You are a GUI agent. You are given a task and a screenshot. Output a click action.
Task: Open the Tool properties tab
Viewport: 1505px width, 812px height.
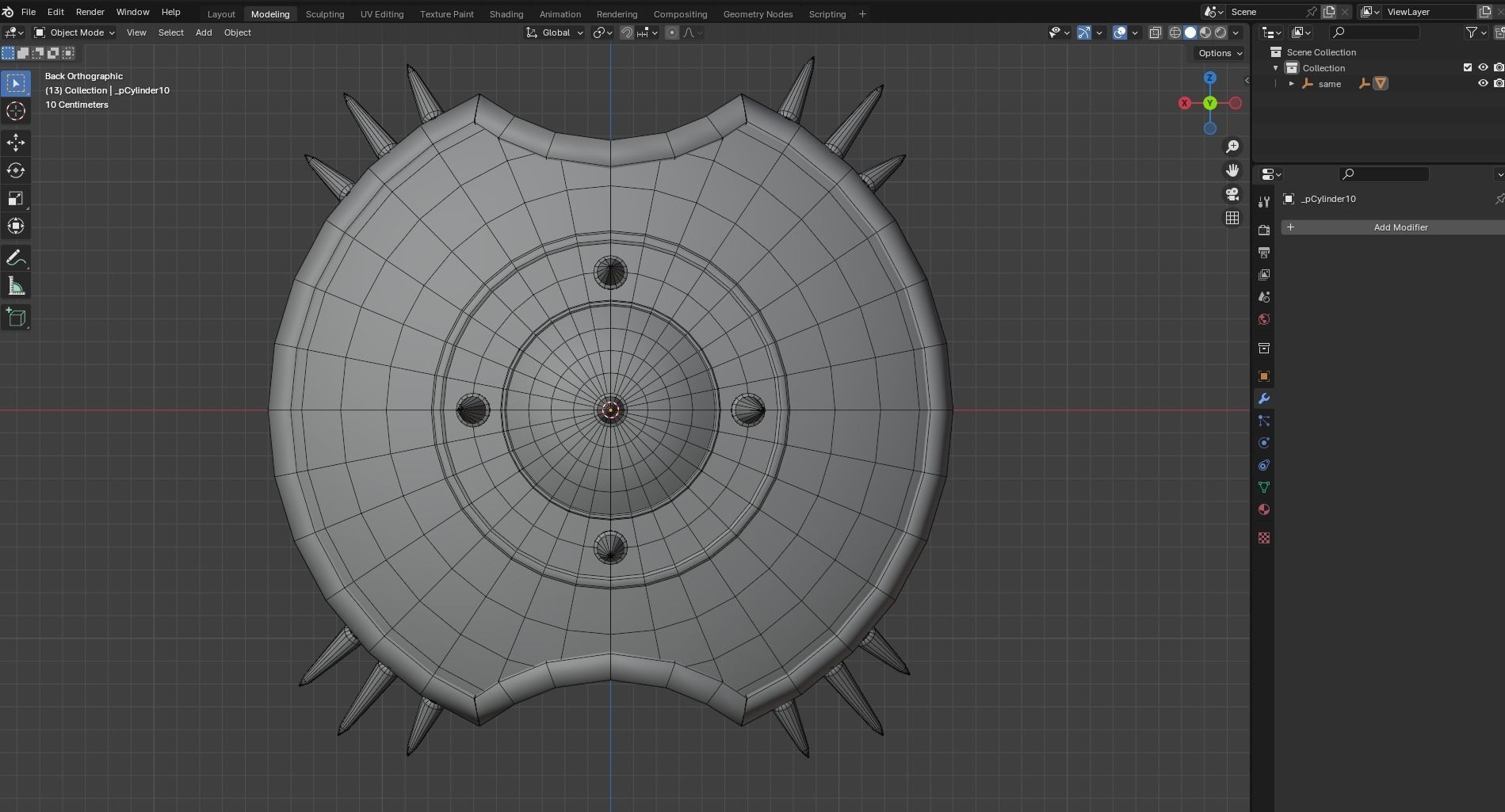(x=1264, y=201)
